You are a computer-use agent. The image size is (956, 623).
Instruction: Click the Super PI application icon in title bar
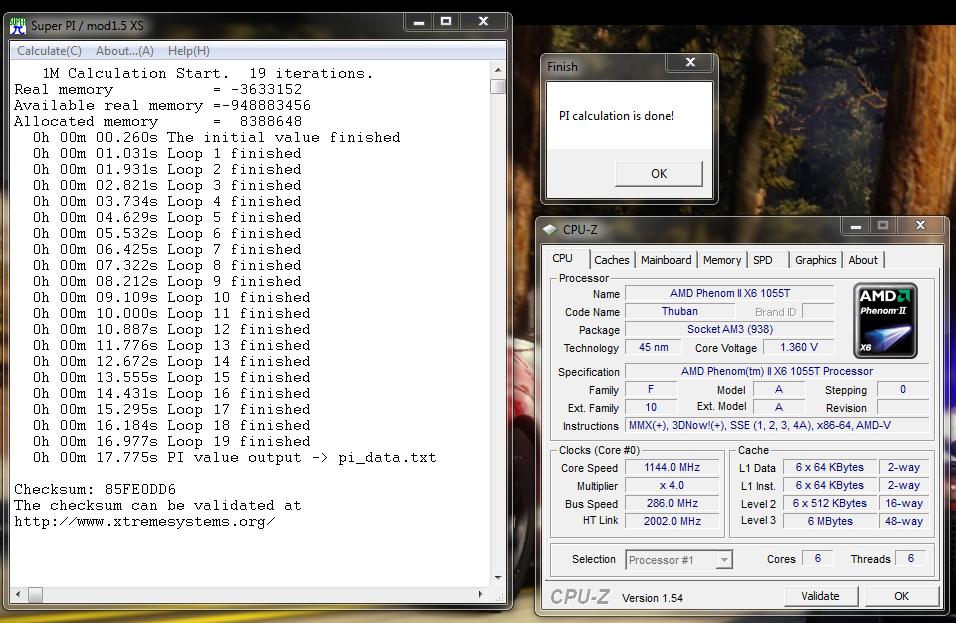18,26
